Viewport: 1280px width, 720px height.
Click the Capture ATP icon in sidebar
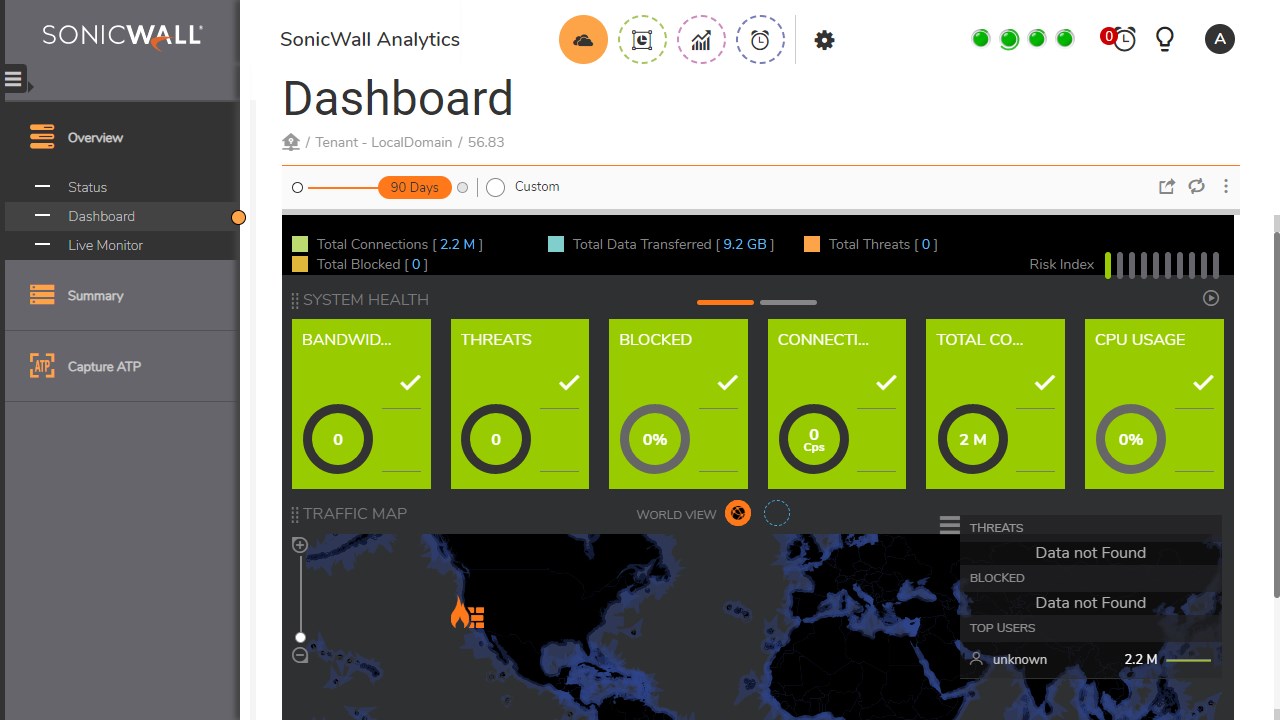pos(42,366)
